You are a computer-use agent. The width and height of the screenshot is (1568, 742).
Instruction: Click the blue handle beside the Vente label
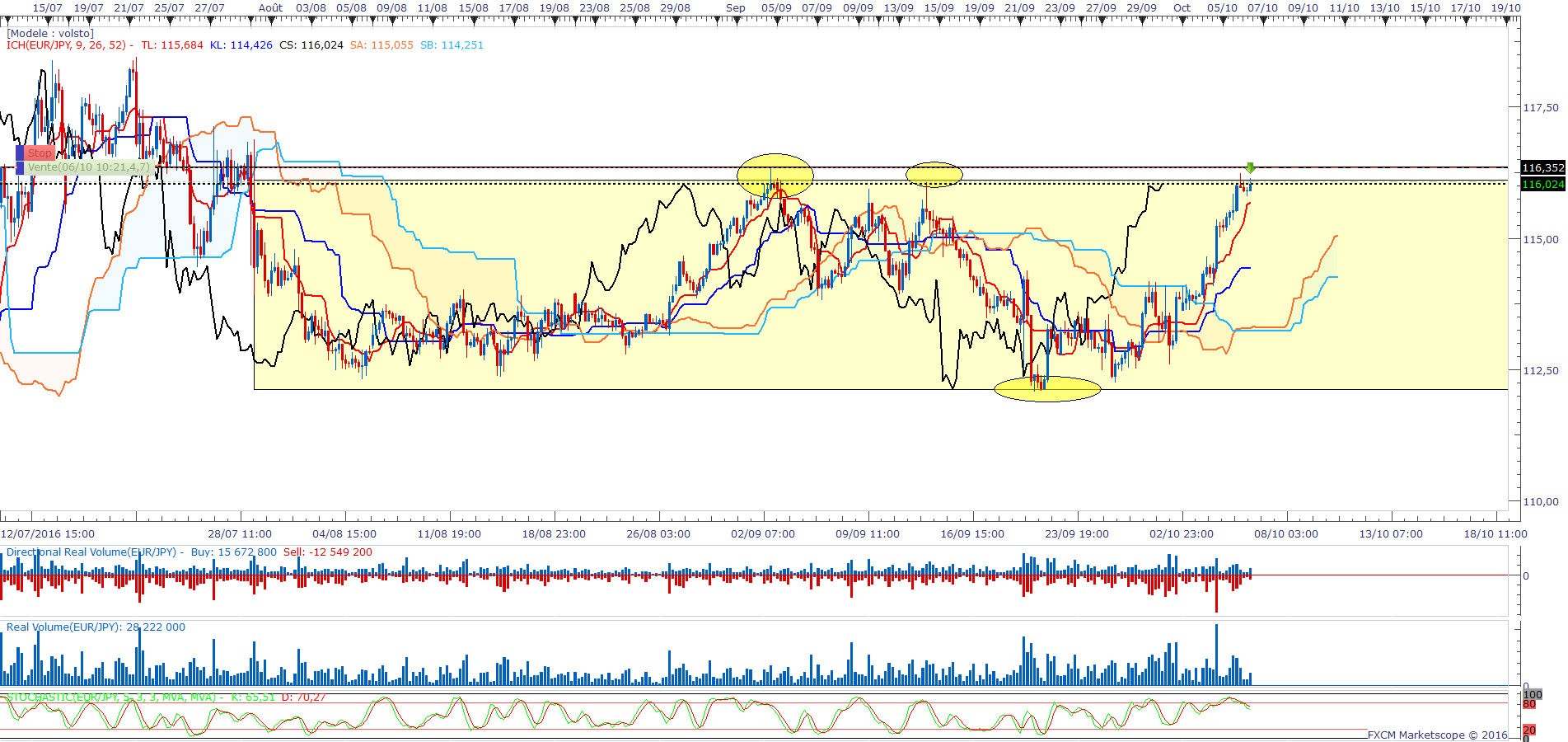click(x=20, y=167)
